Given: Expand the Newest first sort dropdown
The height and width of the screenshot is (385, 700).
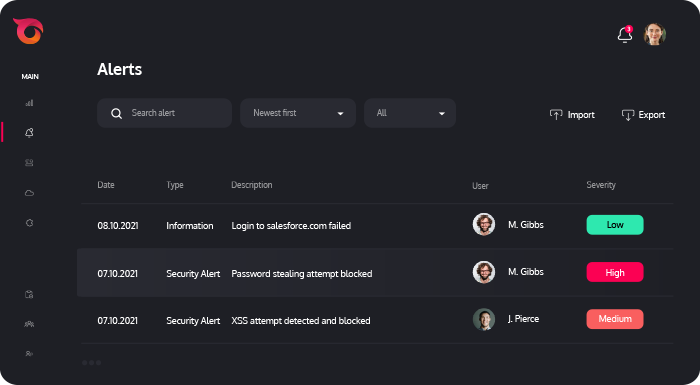Looking at the screenshot, I should click(298, 113).
